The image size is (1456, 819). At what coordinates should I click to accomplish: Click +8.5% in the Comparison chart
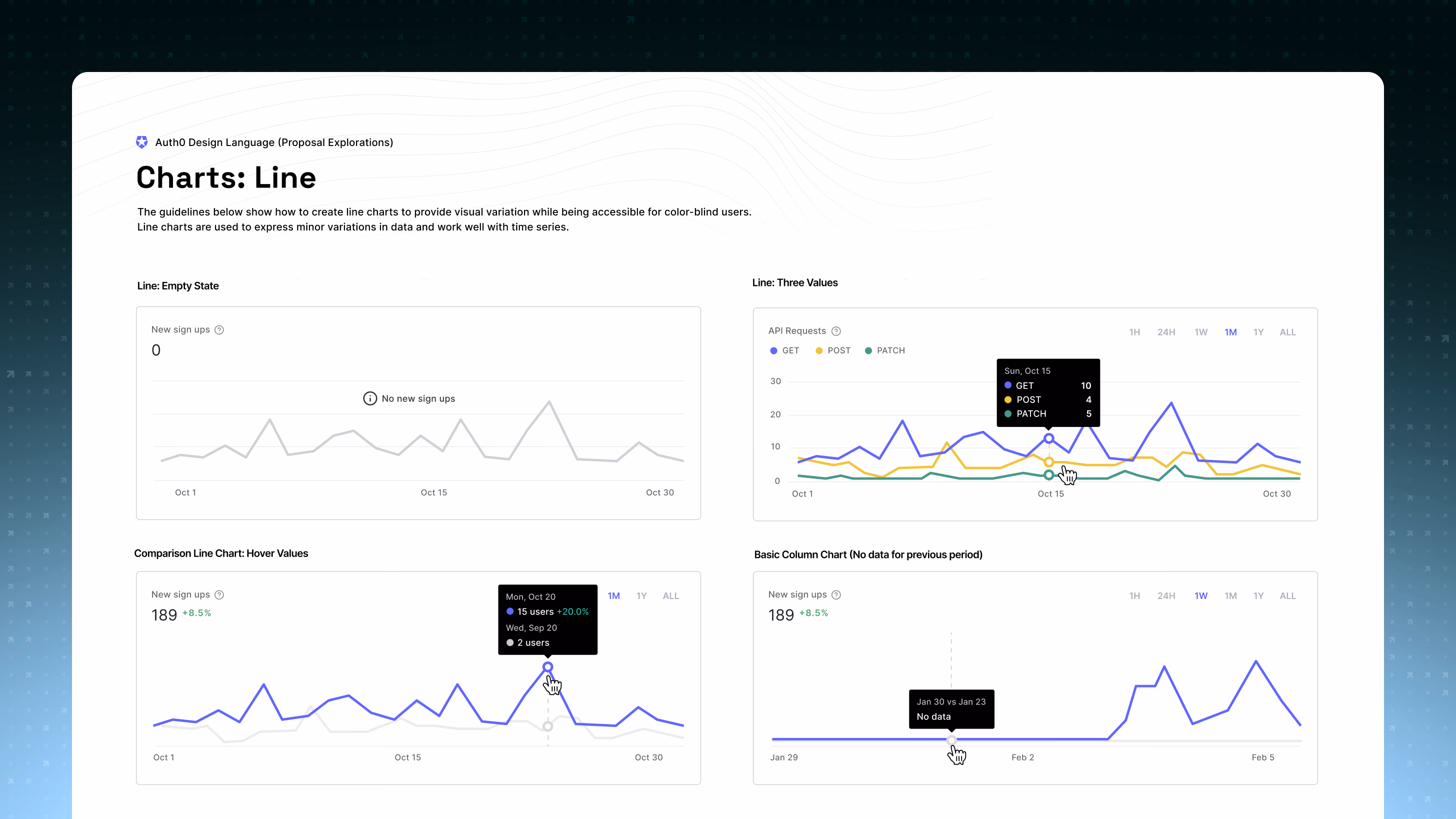196,612
